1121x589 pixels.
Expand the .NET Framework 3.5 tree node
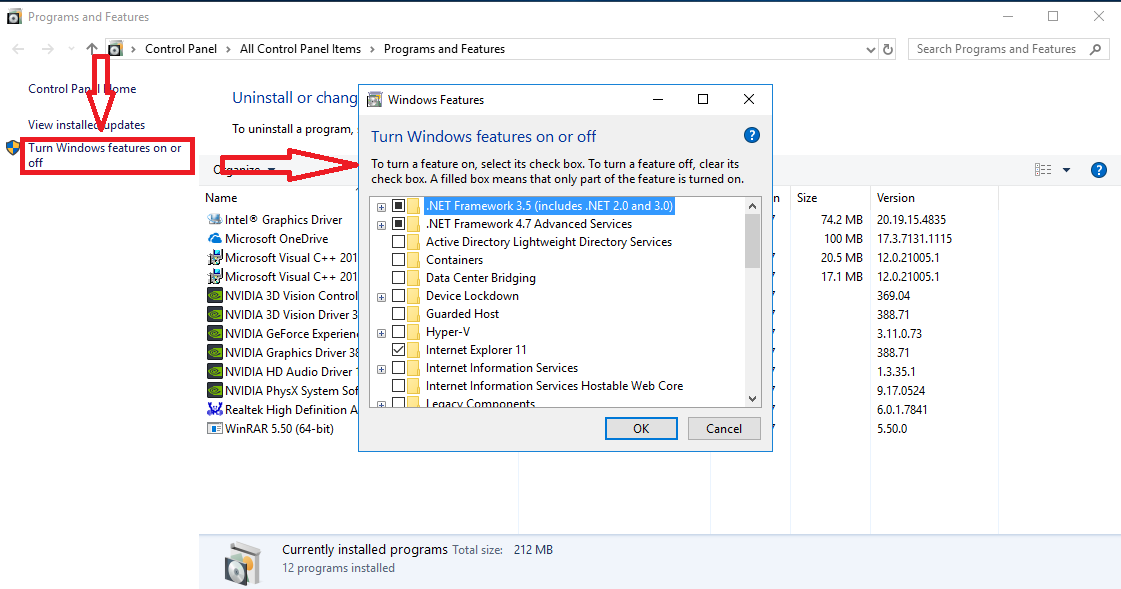point(382,207)
